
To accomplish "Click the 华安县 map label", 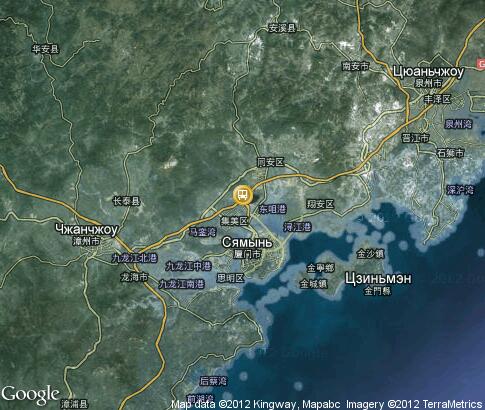I will 45,50.
